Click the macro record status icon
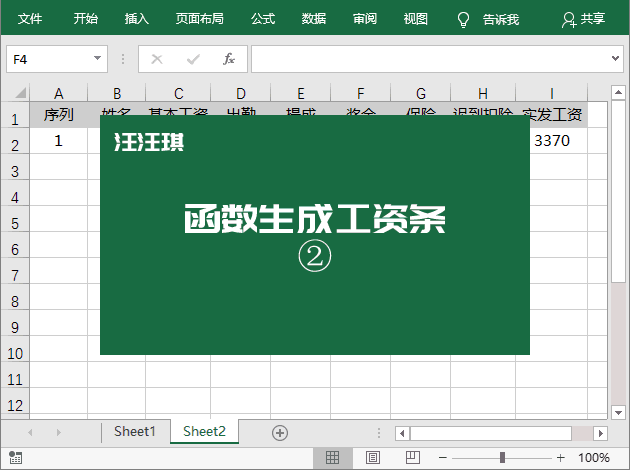 point(15,458)
